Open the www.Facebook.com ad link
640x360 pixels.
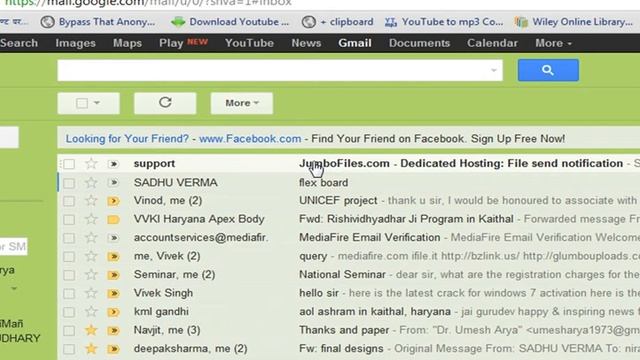pos(250,139)
